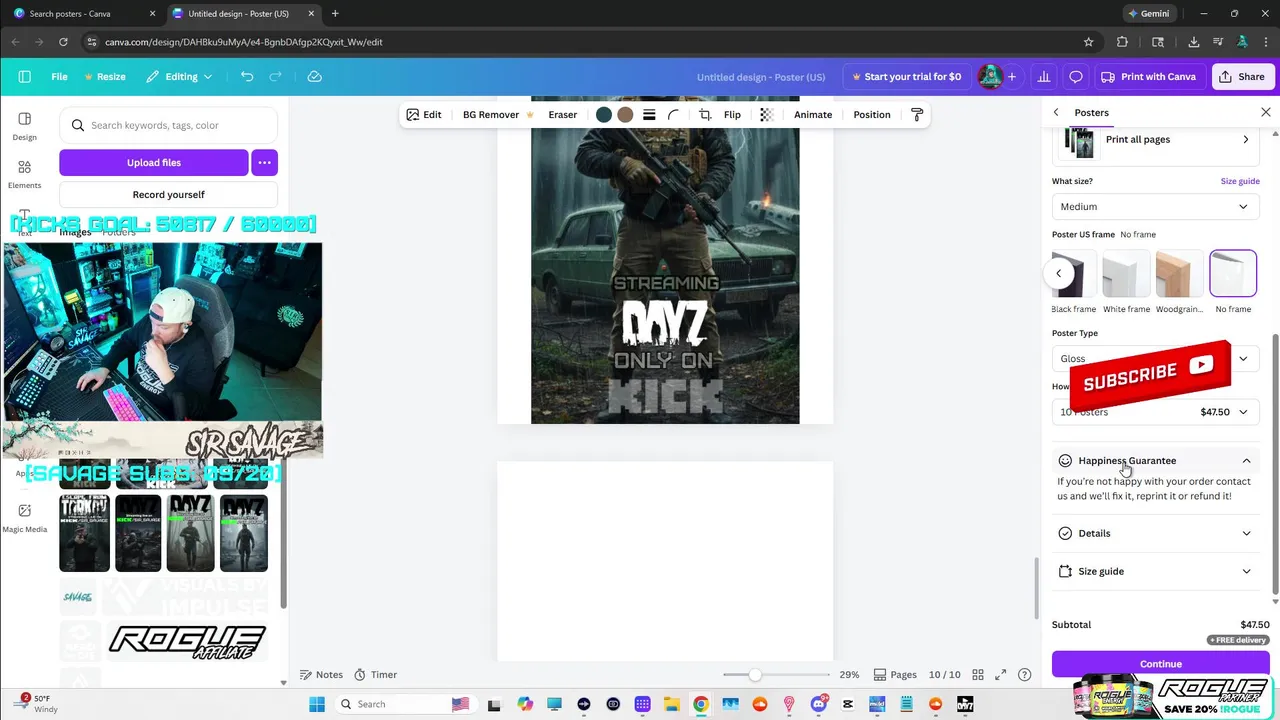Open the comments speech bubble icon

(1076, 77)
